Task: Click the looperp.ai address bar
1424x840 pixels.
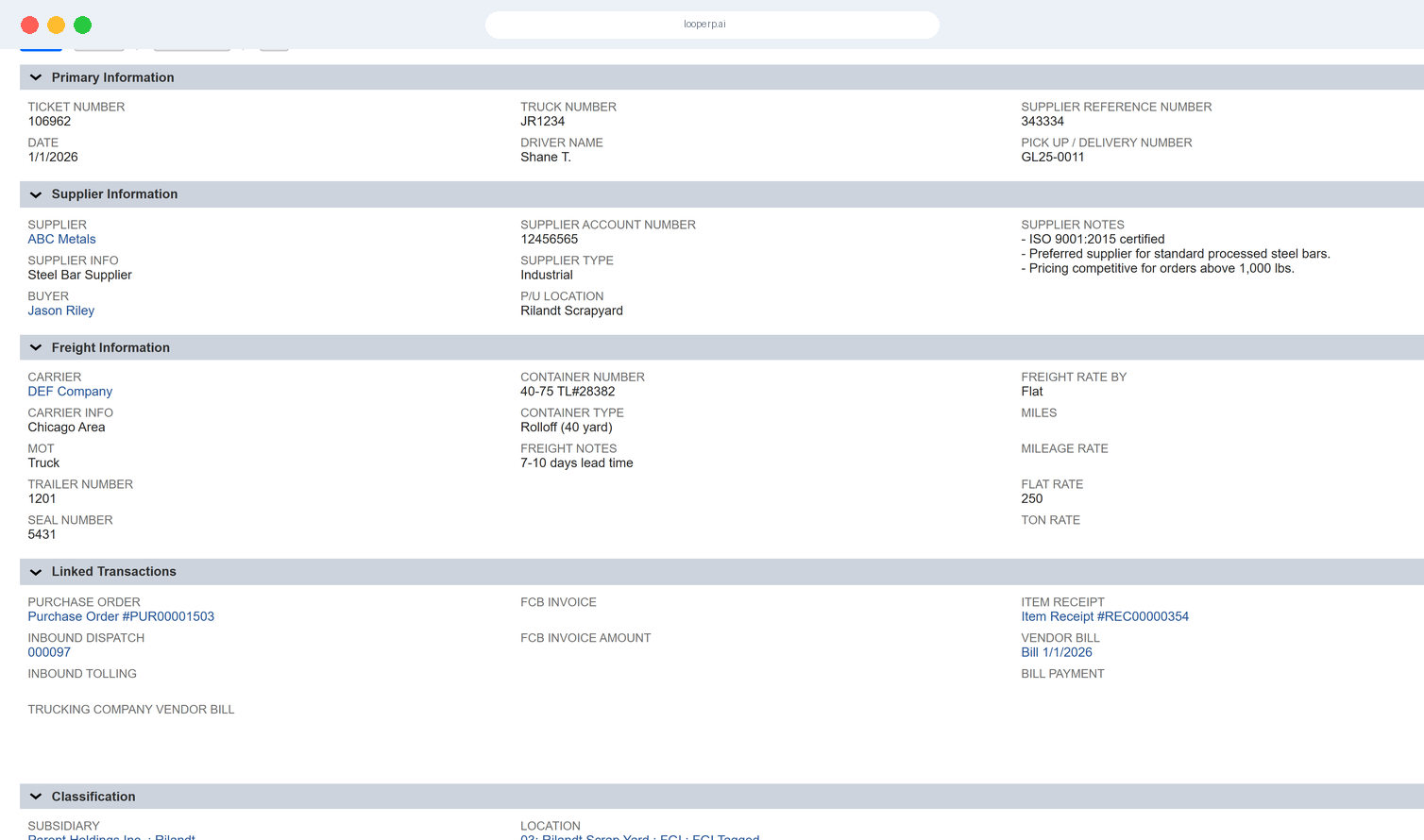Action: (x=712, y=25)
